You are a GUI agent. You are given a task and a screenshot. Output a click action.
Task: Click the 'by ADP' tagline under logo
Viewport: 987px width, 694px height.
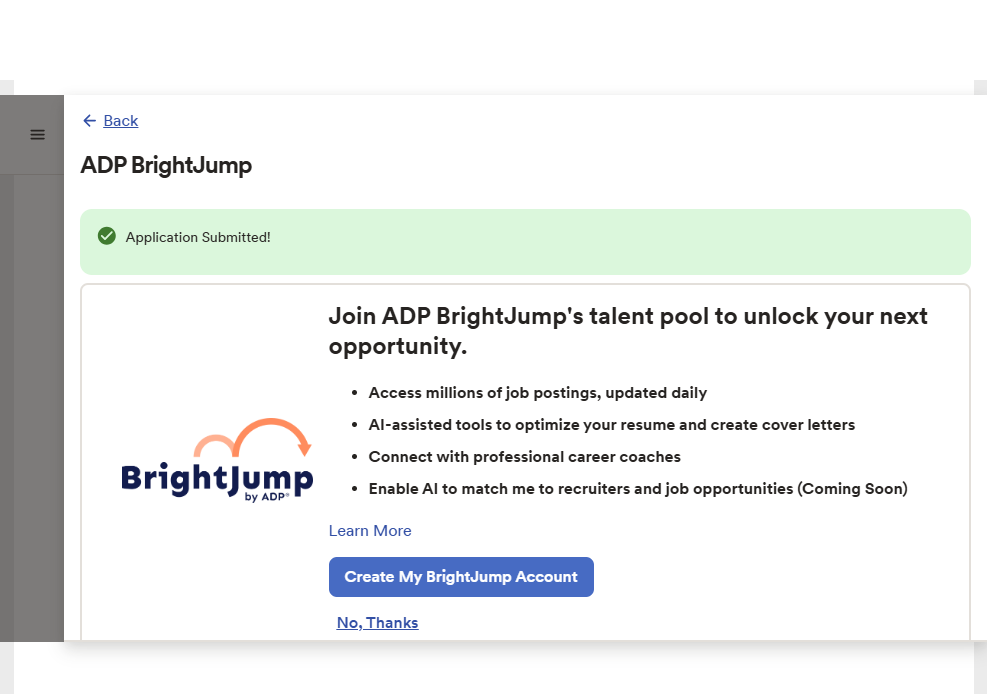267,497
